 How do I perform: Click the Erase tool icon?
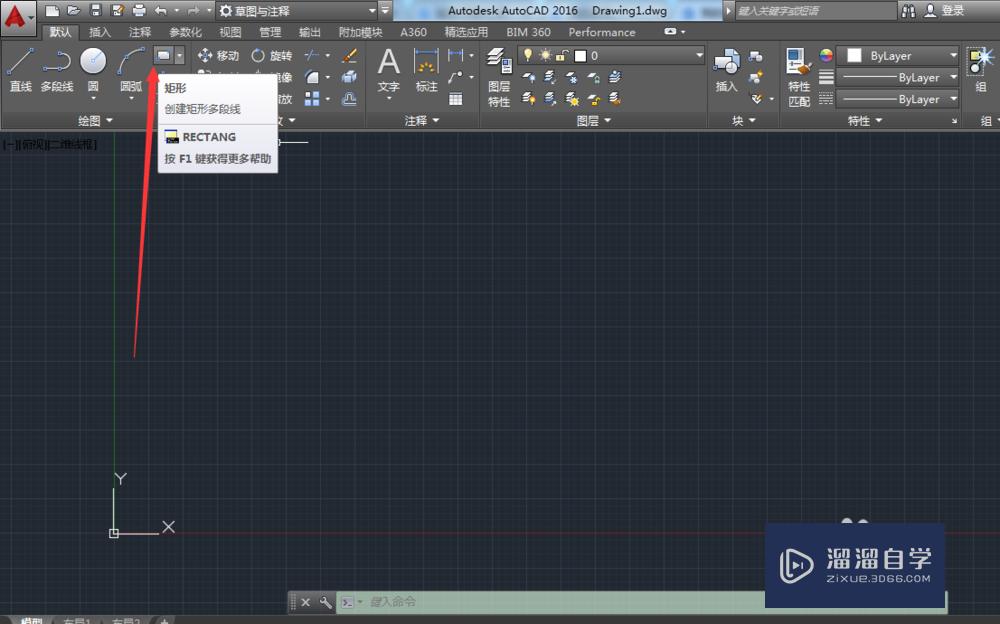pyautogui.click(x=349, y=56)
